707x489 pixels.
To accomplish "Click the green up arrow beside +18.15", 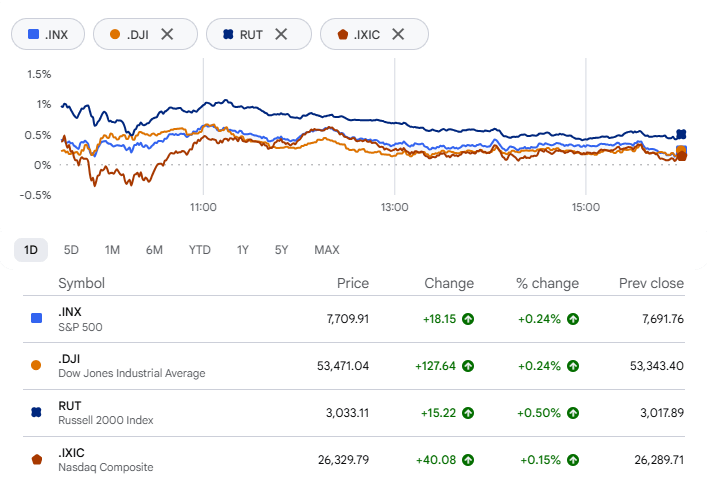I will click(468, 319).
